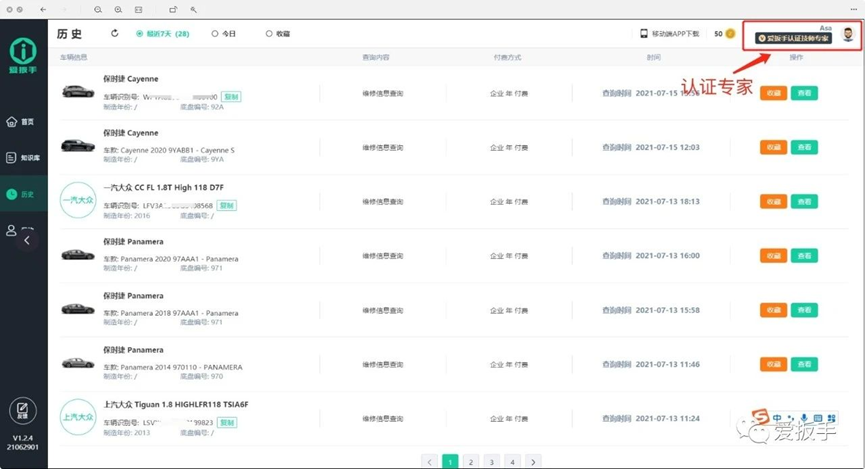
Task: Click the timestamp 2021-07-13 11:24
Action: tap(668, 418)
